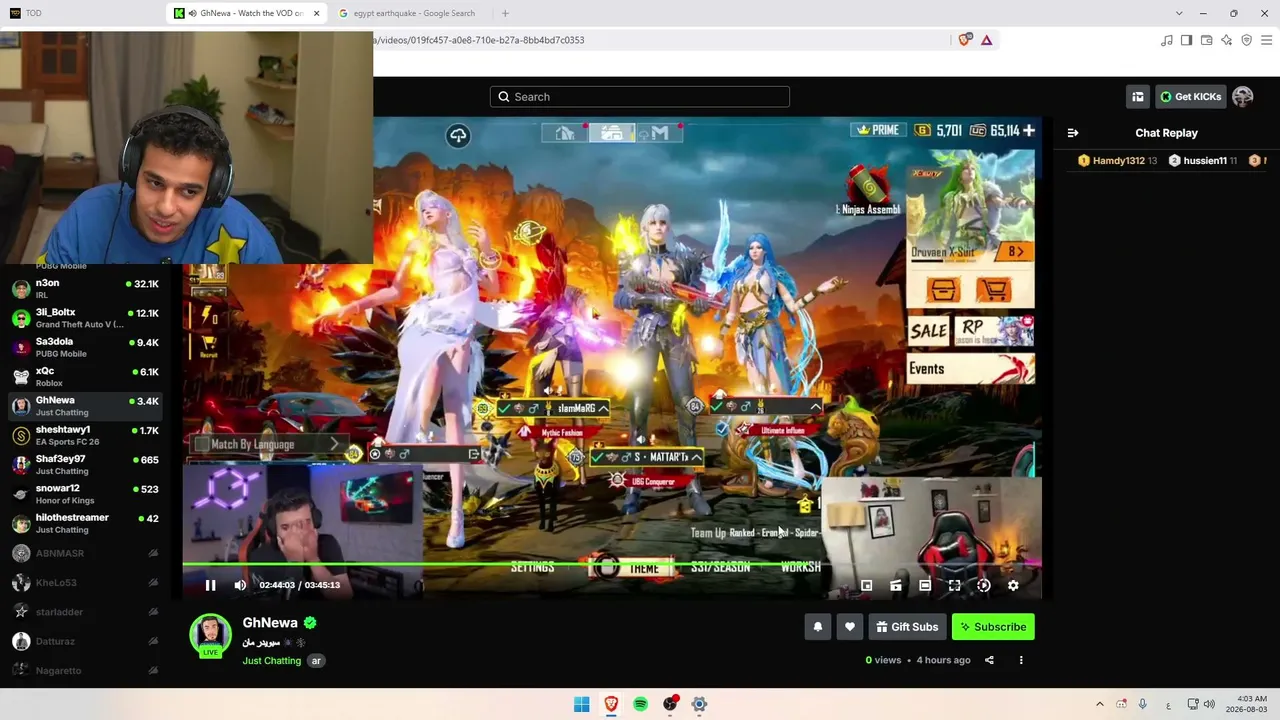This screenshot has height=720, width=1280.
Task: Enter fullscreen video mode
Action: (x=954, y=585)
